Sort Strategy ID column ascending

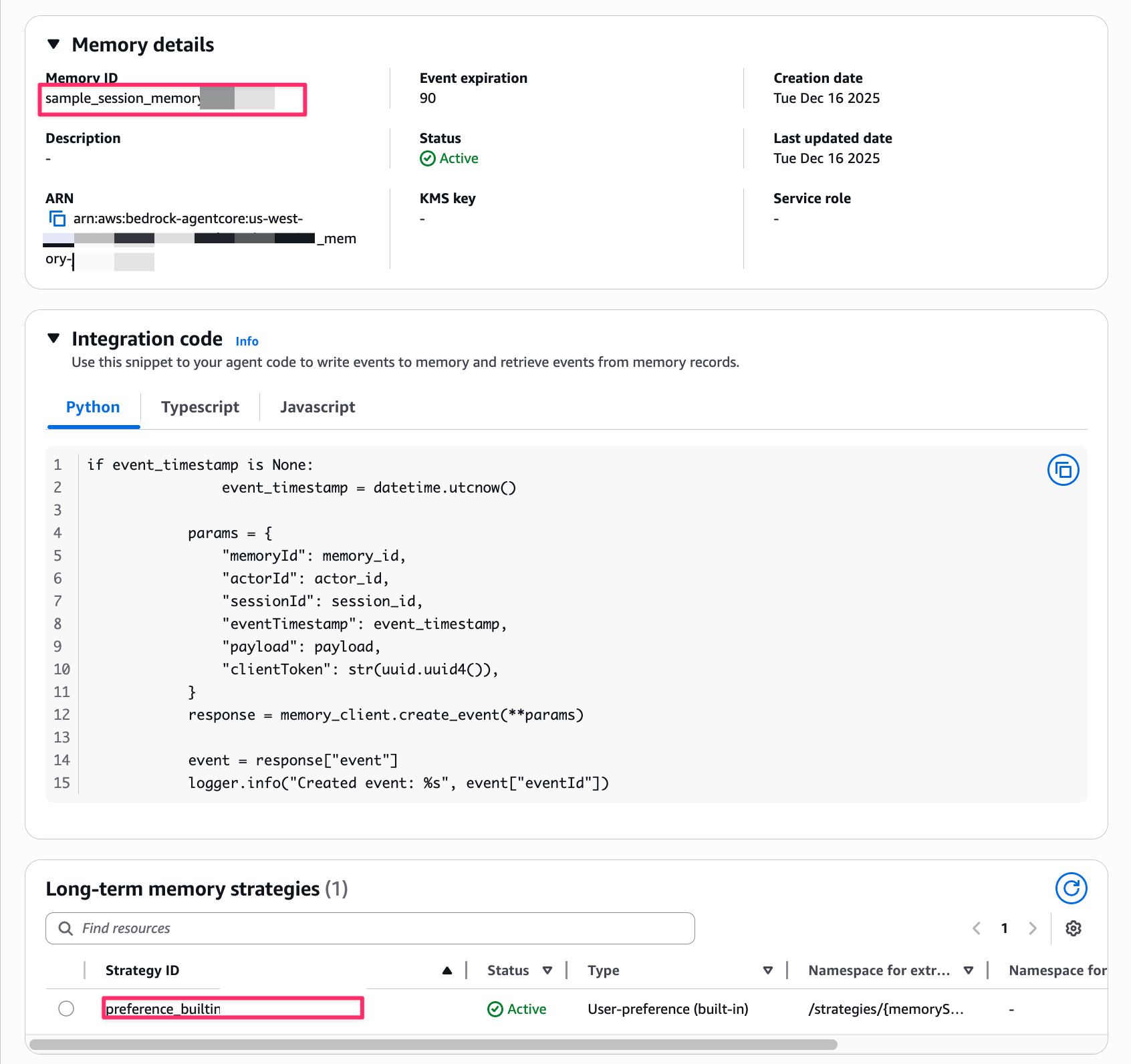click(447, 970)
